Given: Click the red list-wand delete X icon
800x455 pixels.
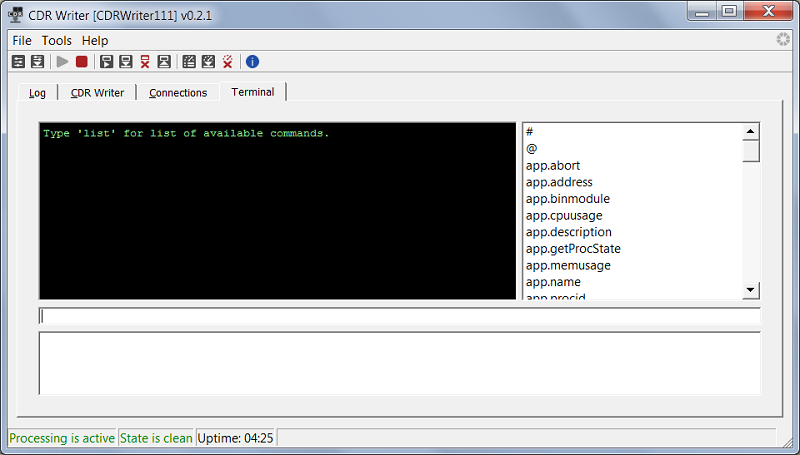Looking at the screenshot, I should click(x=228, y=62).
